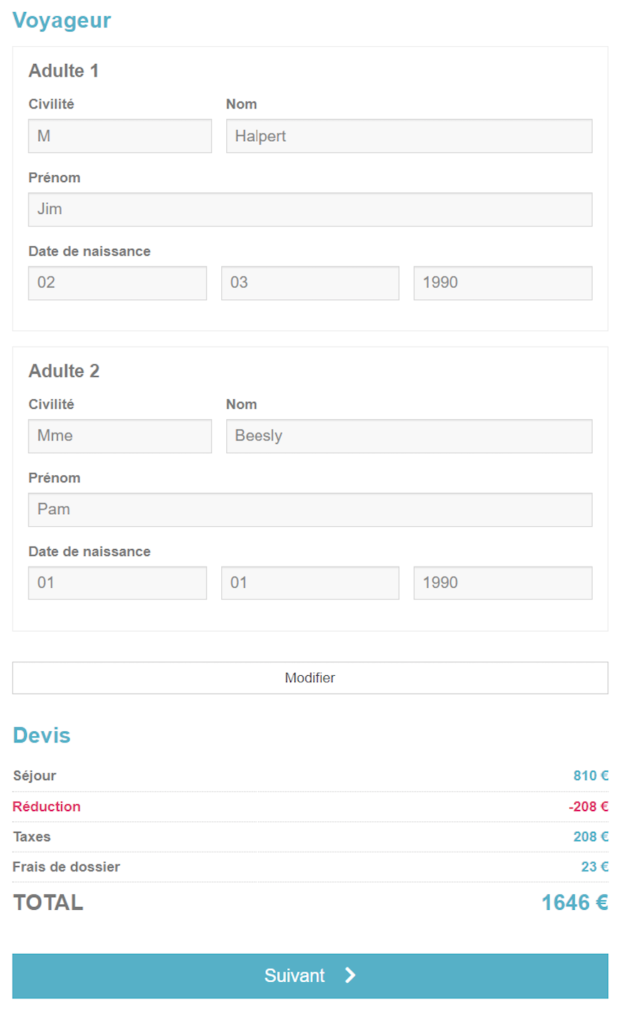
Task: Focus Adulte 2 birth day field
Action: 117,583
